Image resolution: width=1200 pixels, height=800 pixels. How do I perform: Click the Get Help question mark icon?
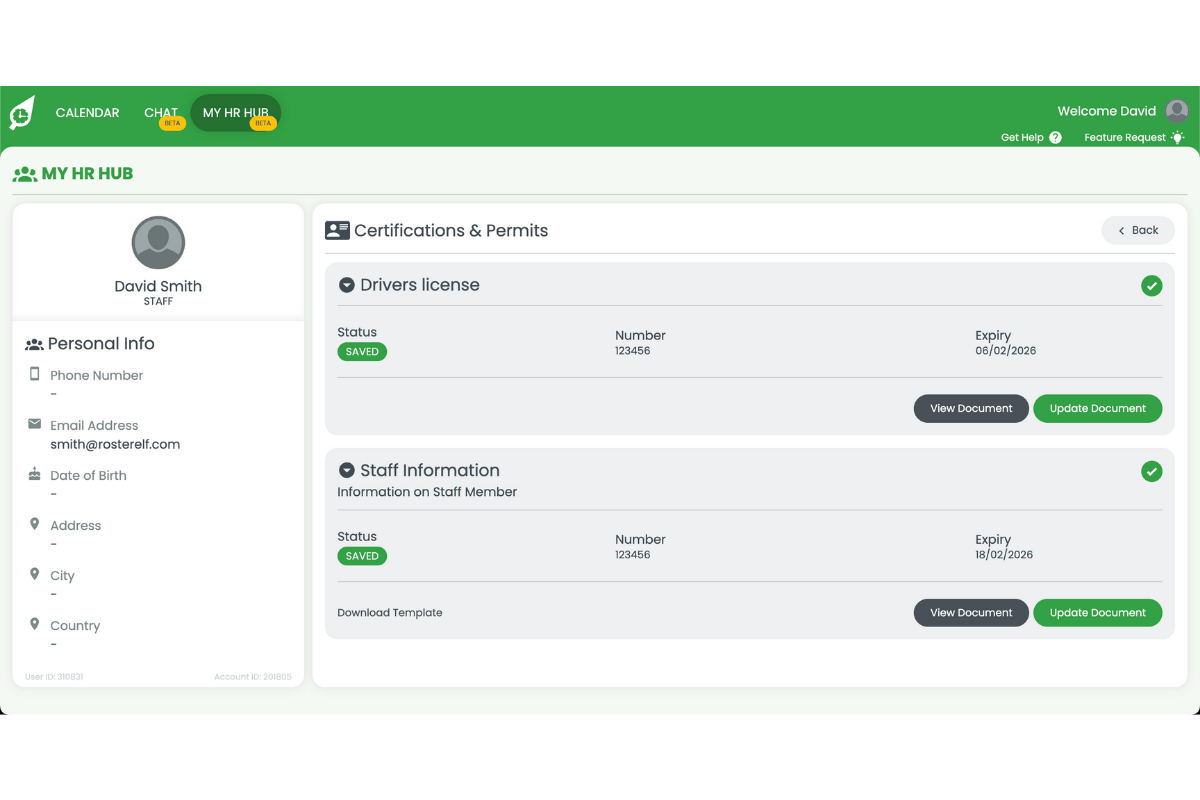[1055, 138]
